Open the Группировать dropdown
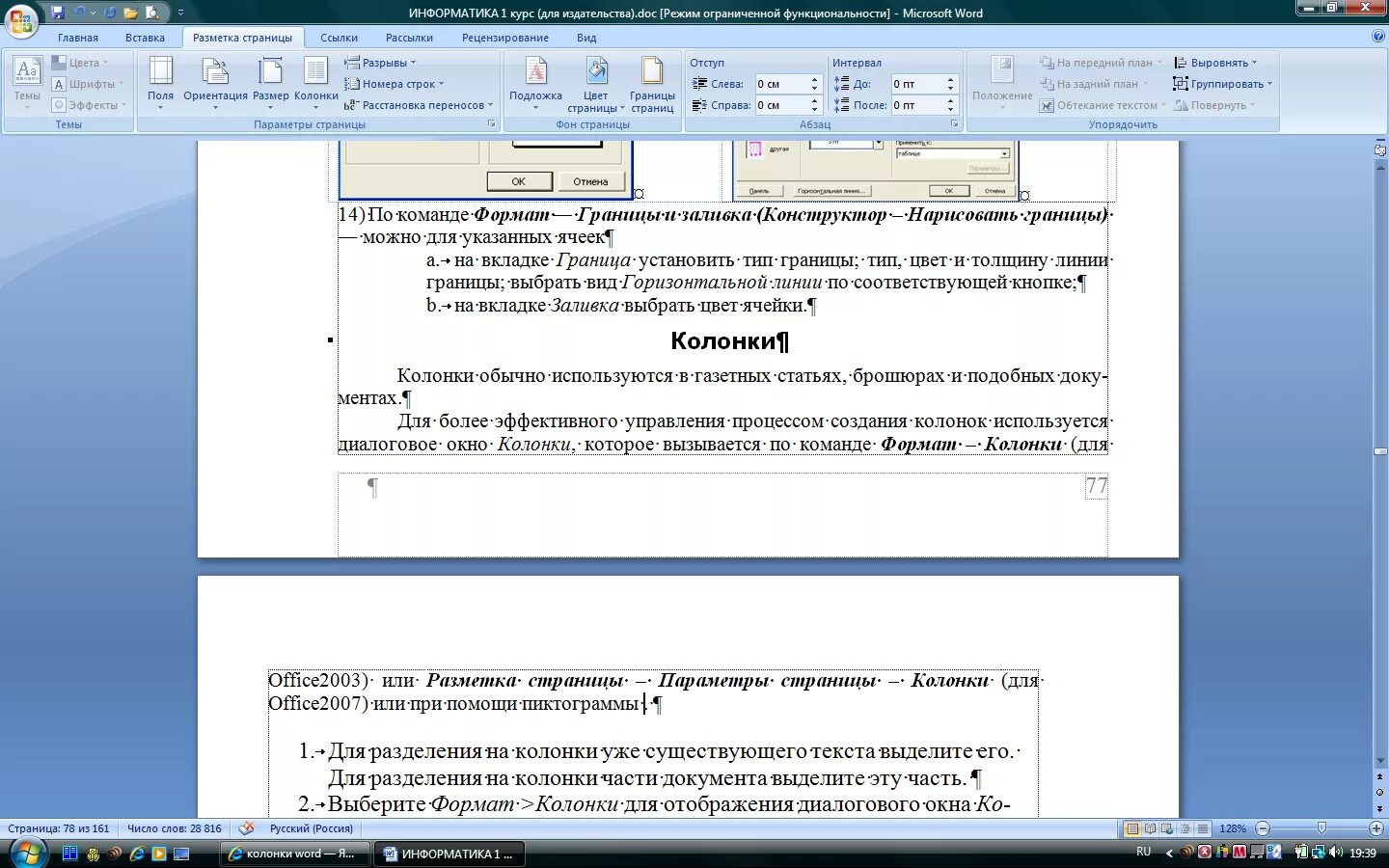1389x868 pixels. coord(1223,84)
